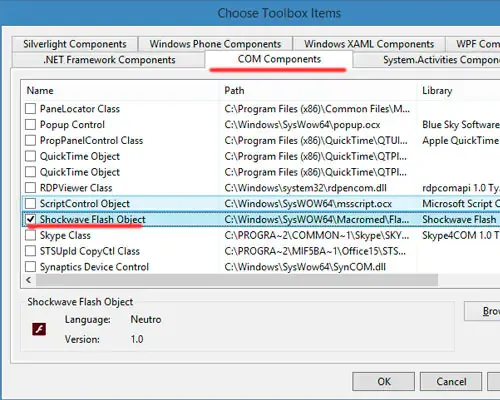Uncheck the Shockwave Flash Object checkbox
This screenshot has height=400, width=500.
(x=30, y=219)
